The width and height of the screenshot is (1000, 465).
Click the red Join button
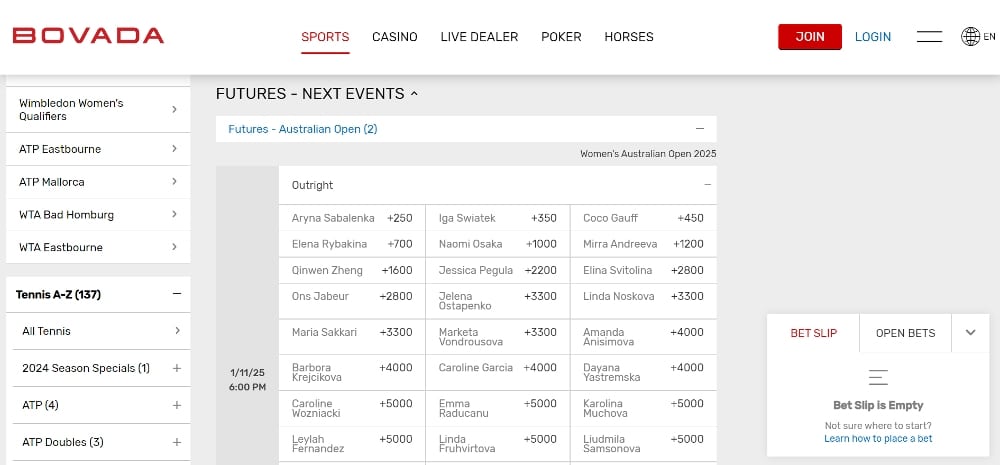tap(810, 37)
